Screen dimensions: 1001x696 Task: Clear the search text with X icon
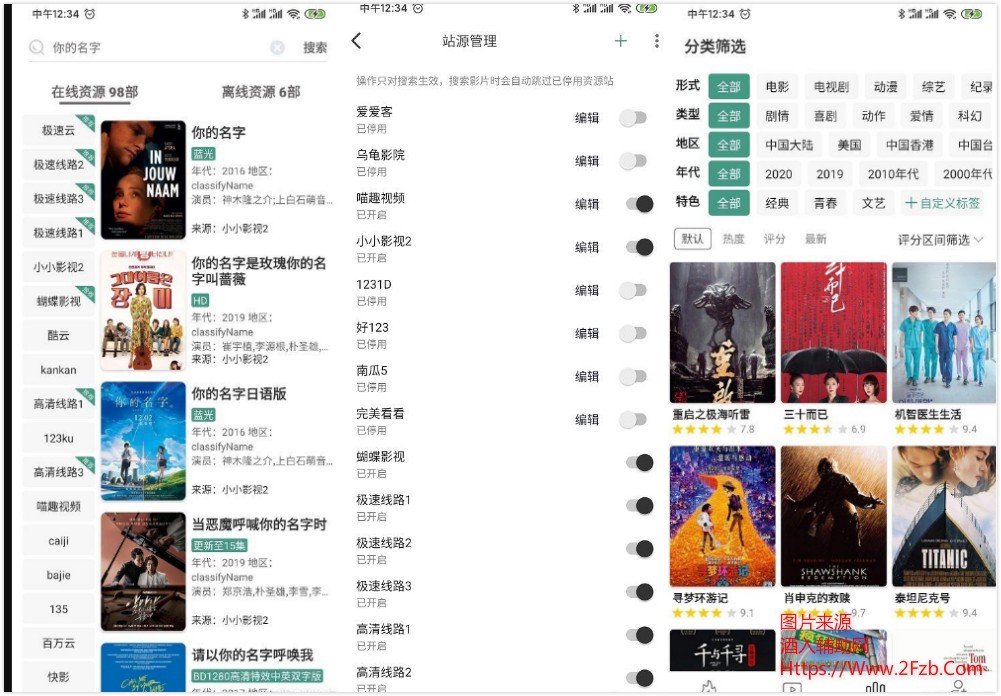point(277,47)
